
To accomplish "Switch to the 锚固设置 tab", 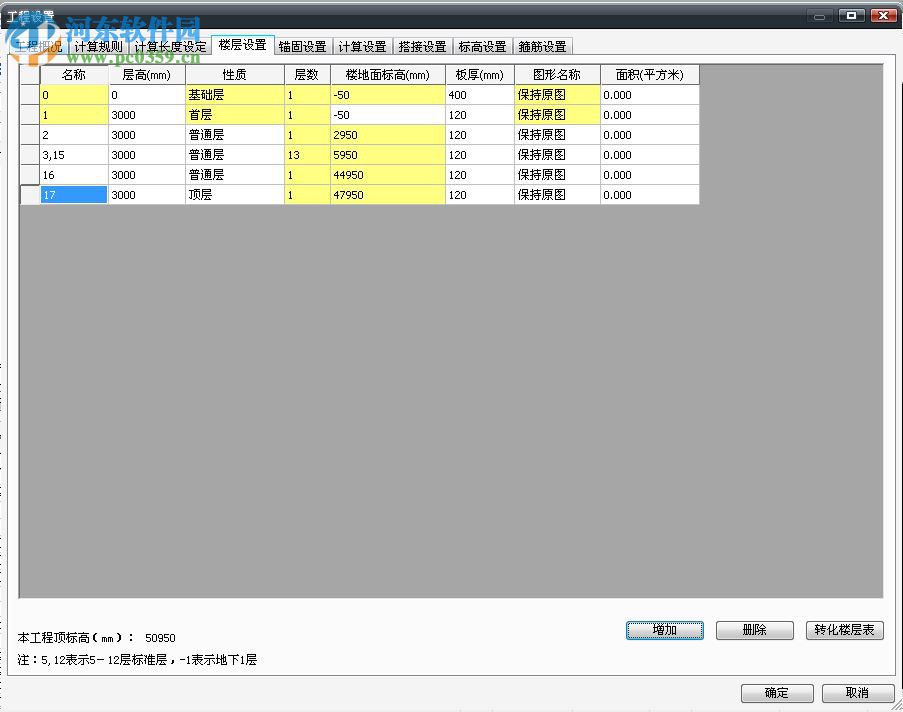I will tap(303, 46).
